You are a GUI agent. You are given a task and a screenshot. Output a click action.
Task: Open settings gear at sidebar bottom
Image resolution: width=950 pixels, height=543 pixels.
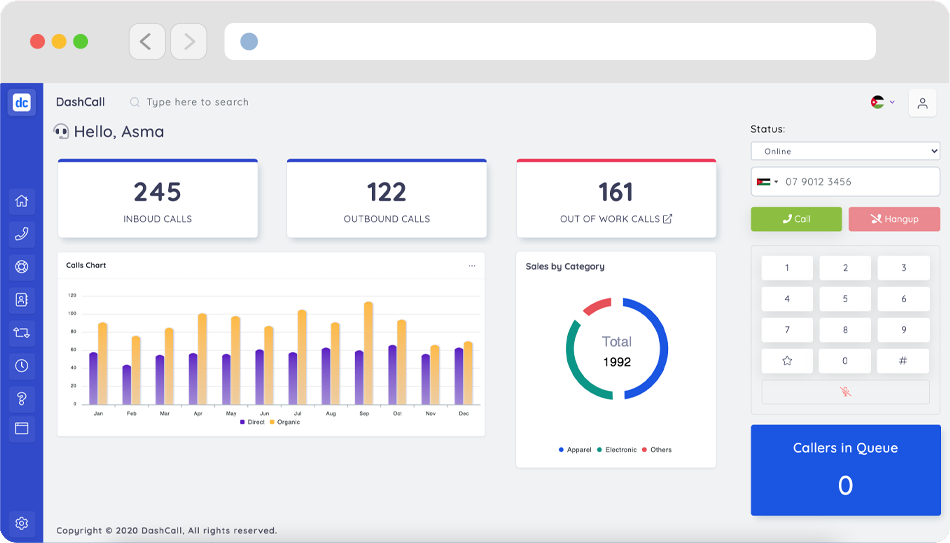[x=22, y=523]
